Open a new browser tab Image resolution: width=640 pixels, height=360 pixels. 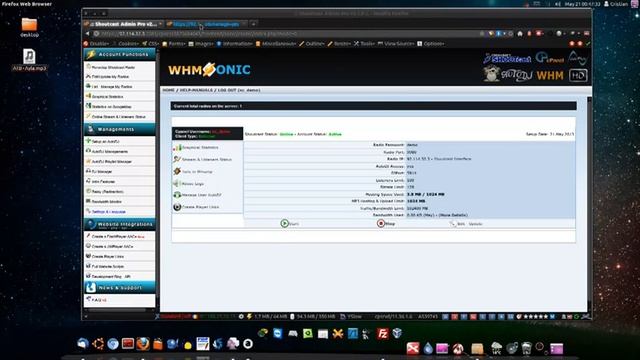coord(253,24)
